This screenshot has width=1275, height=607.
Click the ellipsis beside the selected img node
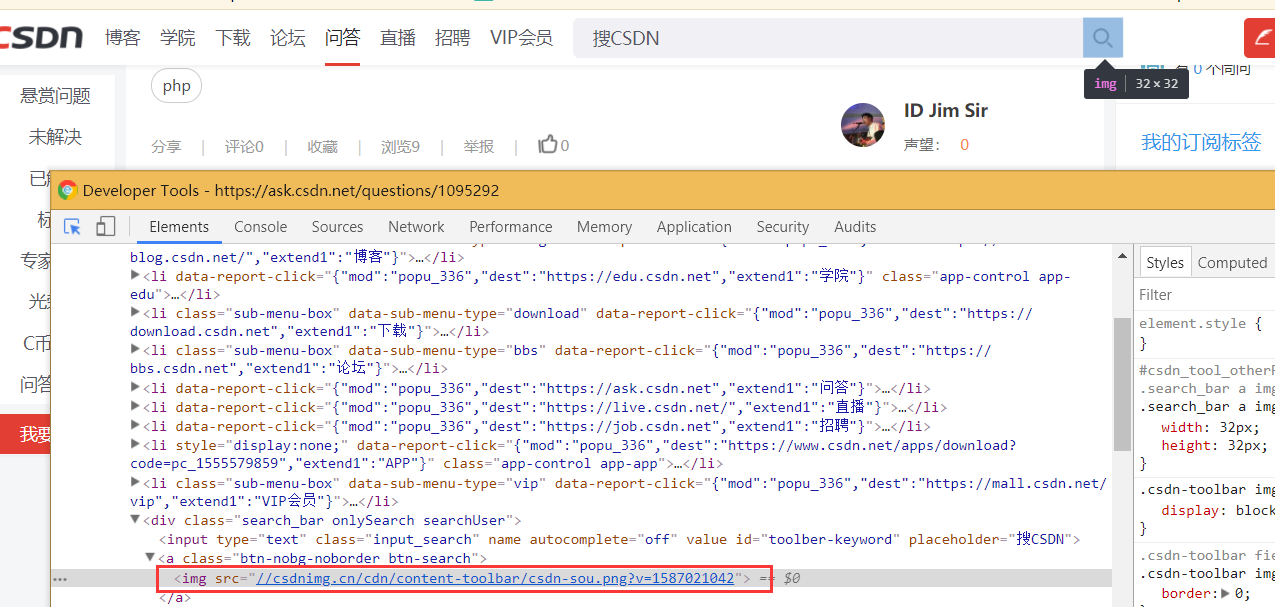[x=60, y=579]
